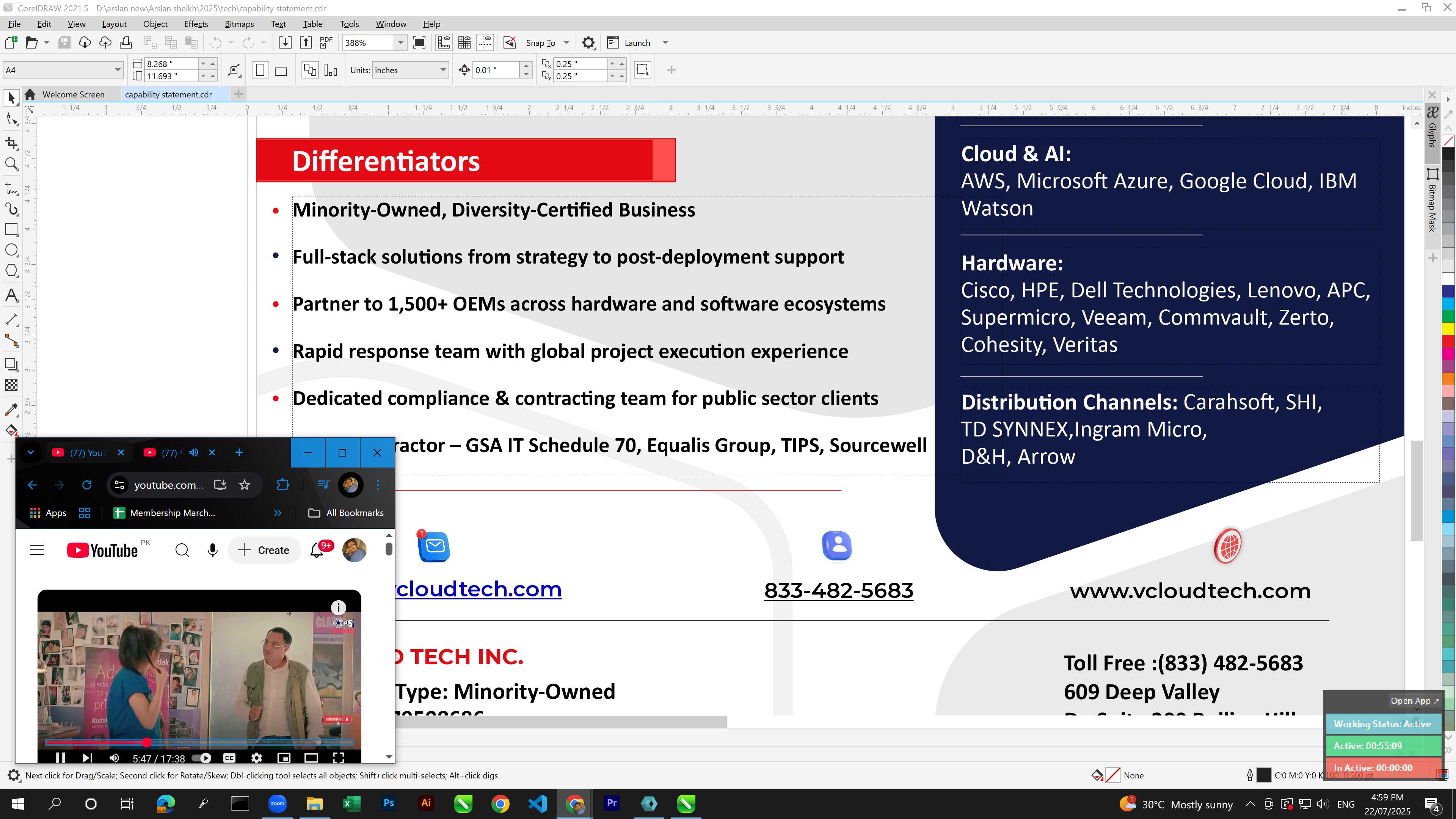Pause the YouTube video
The height and width of the screenshot is (819, 1456).
[61, 758]
